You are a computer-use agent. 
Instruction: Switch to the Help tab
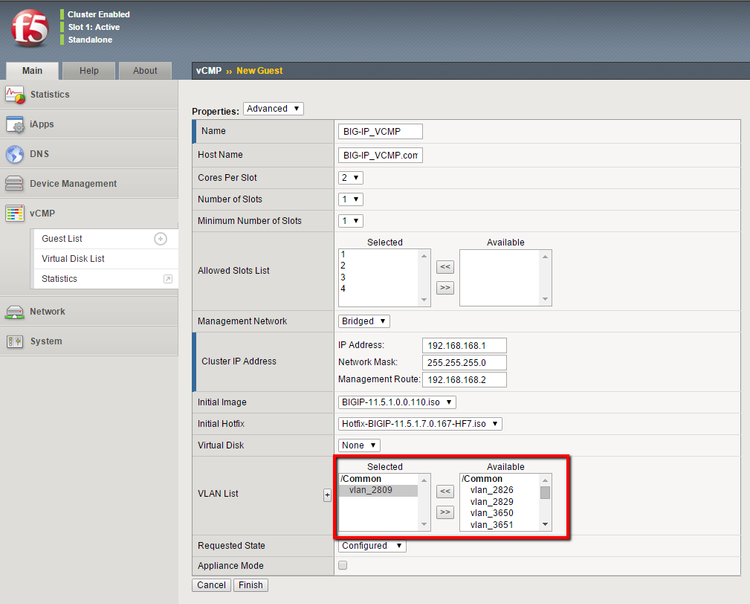tap(89, 71)
